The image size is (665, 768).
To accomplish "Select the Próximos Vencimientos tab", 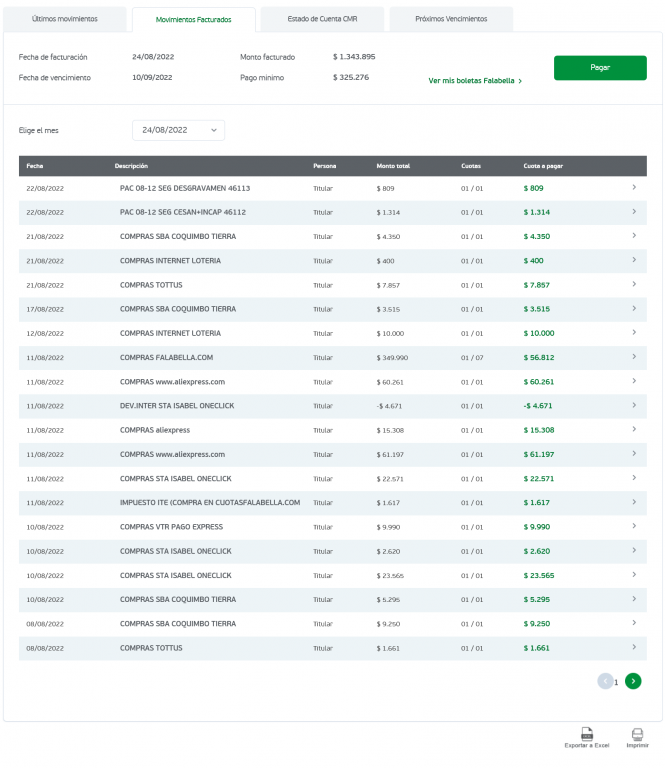I will point(451,19).
